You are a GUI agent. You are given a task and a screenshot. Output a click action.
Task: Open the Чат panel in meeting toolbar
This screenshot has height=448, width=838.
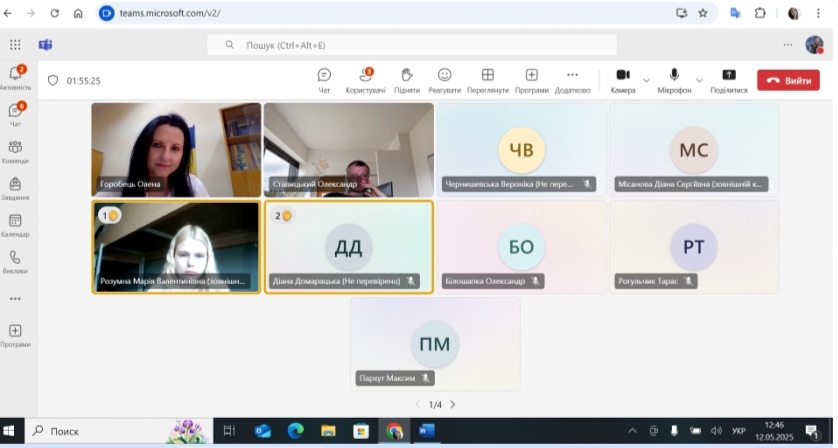pyautogui.click(x=324, y=79)
